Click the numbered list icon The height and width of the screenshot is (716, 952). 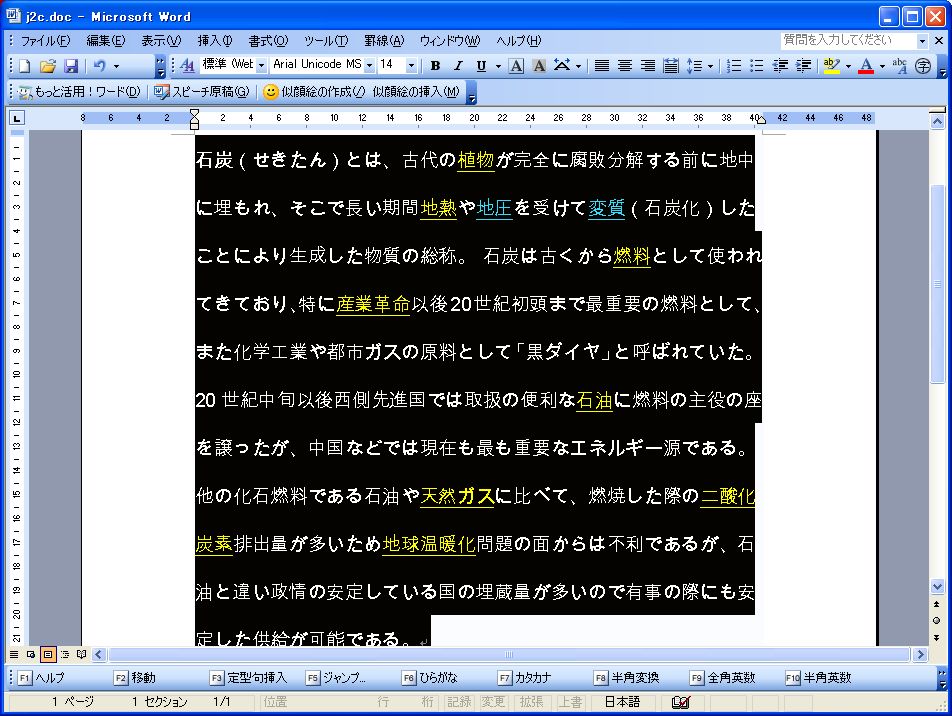pyautogui.click(x=734, y=66)
